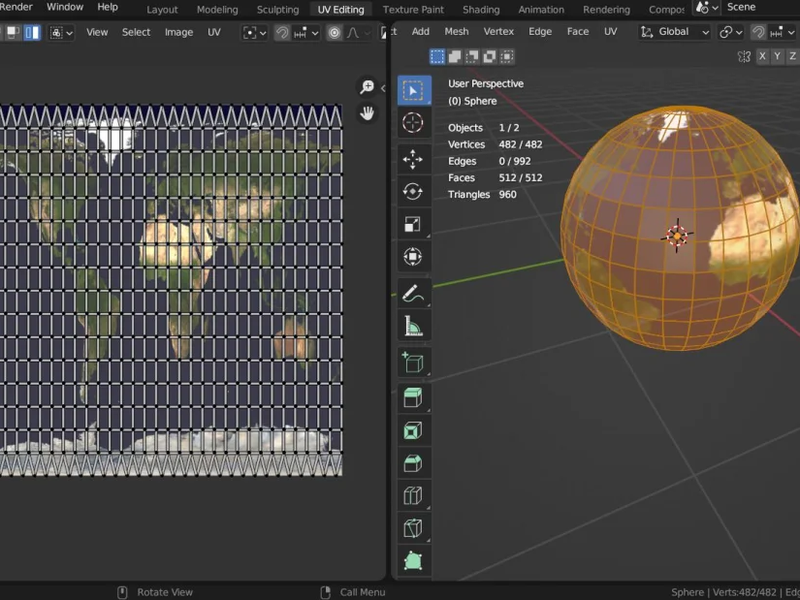Toggle snapping magnet in 3D viewport header
The height and width of the screenshot is (600, 800).
[x=758, y=32]
